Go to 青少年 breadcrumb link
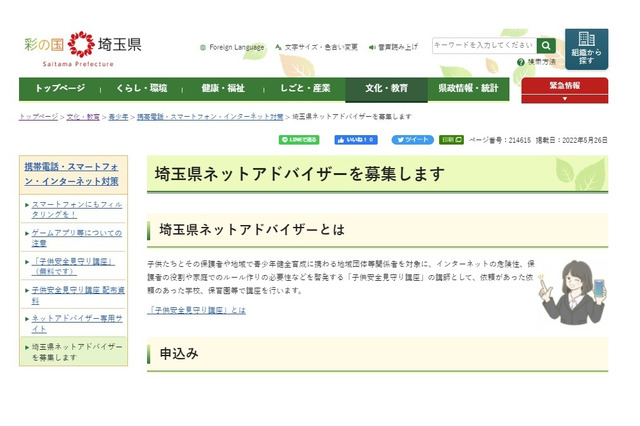Image resolution: width=640 pixels, height=426 pixels. coord(118,117)
